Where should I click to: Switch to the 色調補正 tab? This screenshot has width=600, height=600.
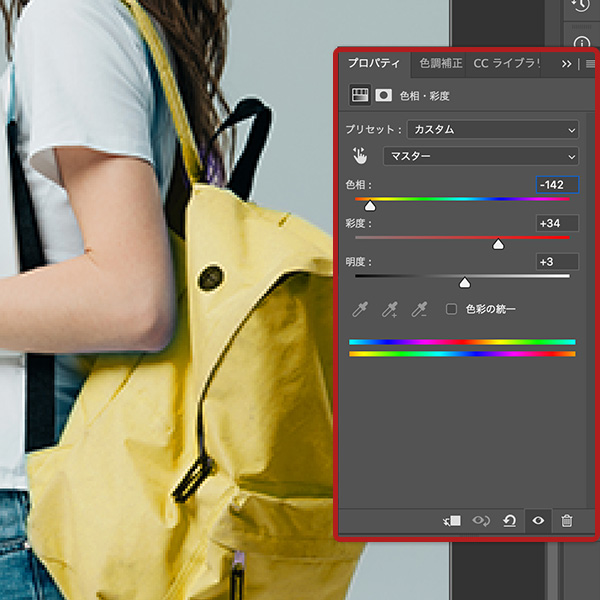(x=440, y=63)
